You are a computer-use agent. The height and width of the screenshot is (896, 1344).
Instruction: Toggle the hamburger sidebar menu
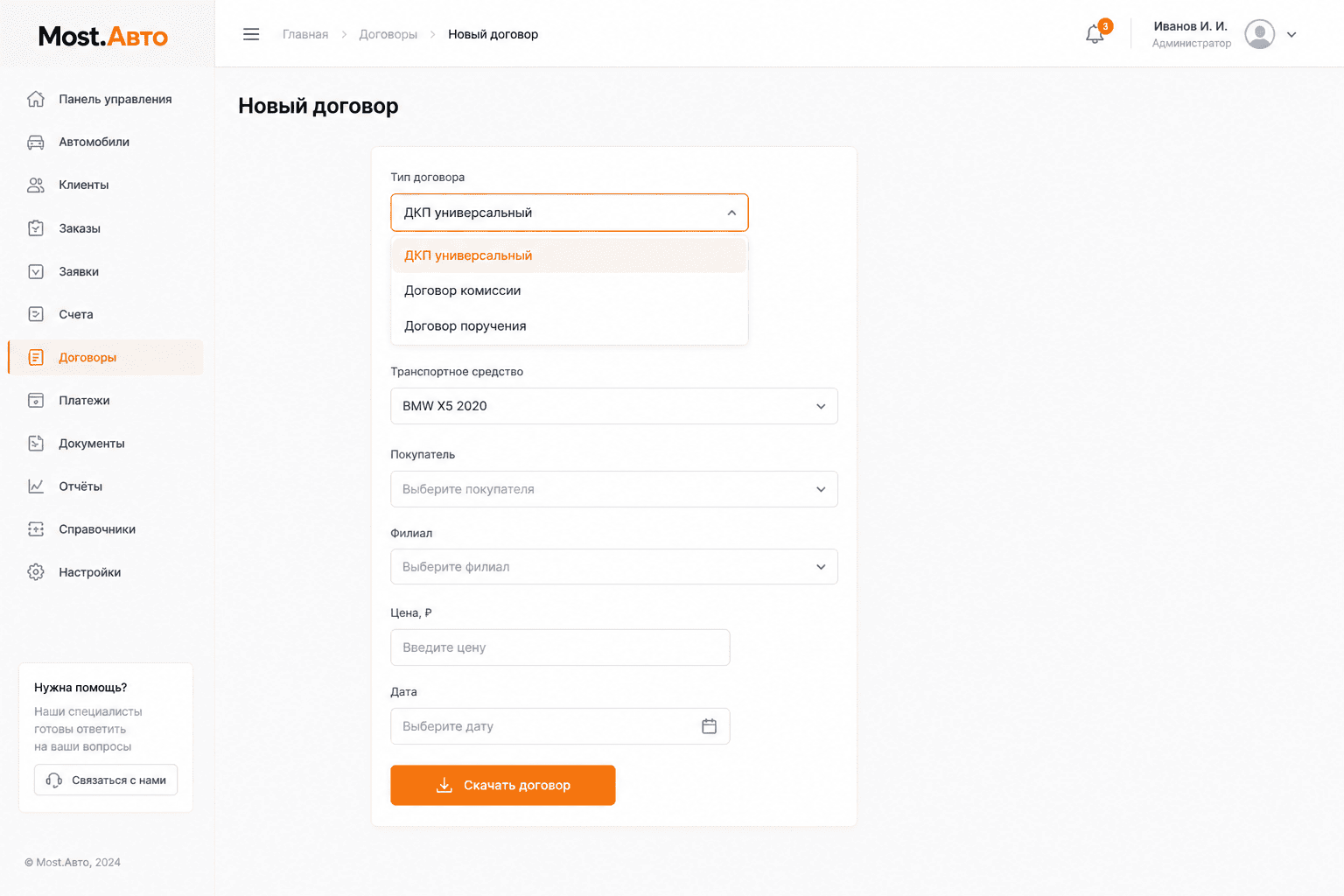[x=251, y=34]
